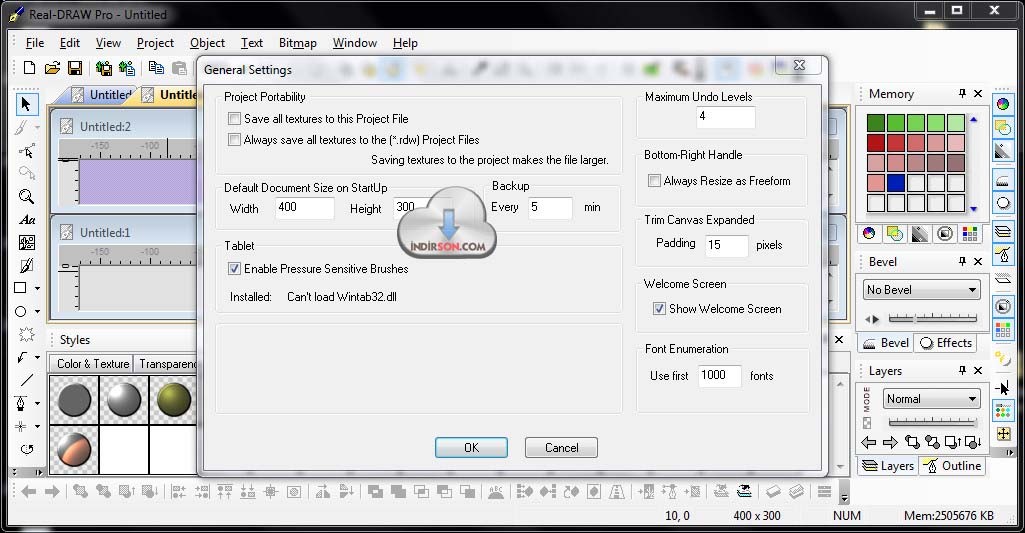
Task: Click the palette grid icon under Memory swatches
Action: click(970, 233)
